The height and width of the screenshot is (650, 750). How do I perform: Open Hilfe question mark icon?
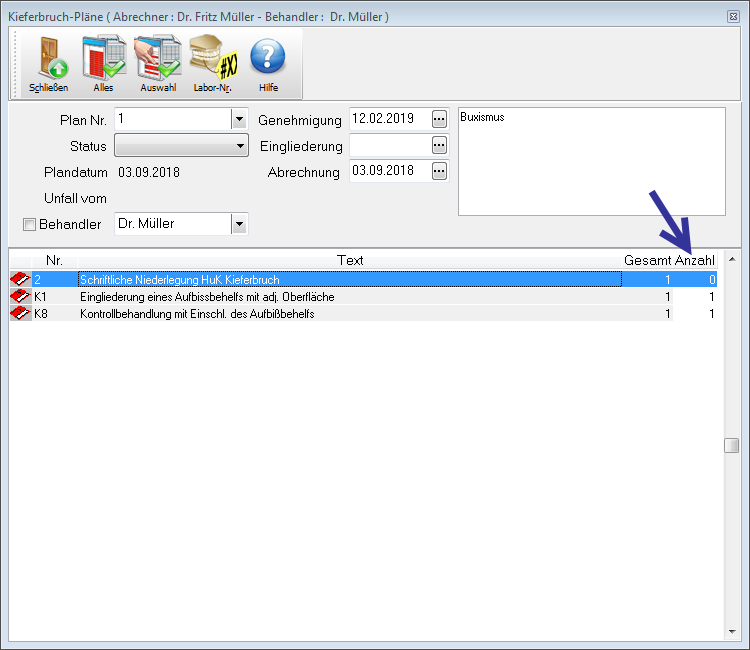coord(268,58)
